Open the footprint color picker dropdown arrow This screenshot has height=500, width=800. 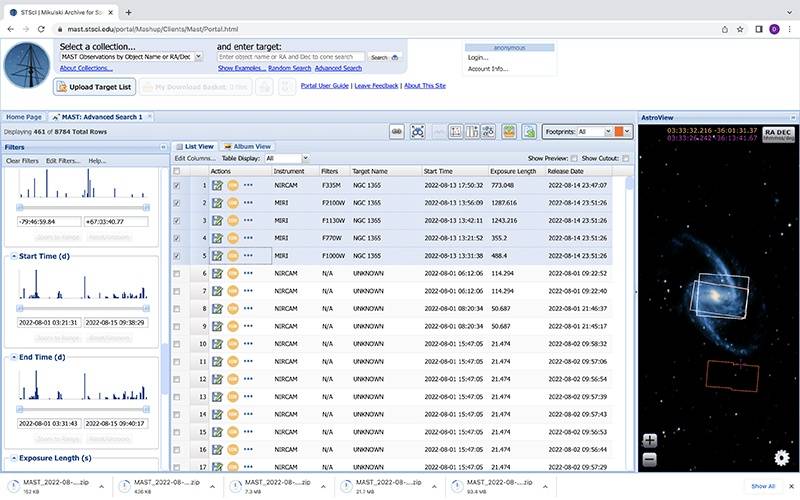(628, 132)
